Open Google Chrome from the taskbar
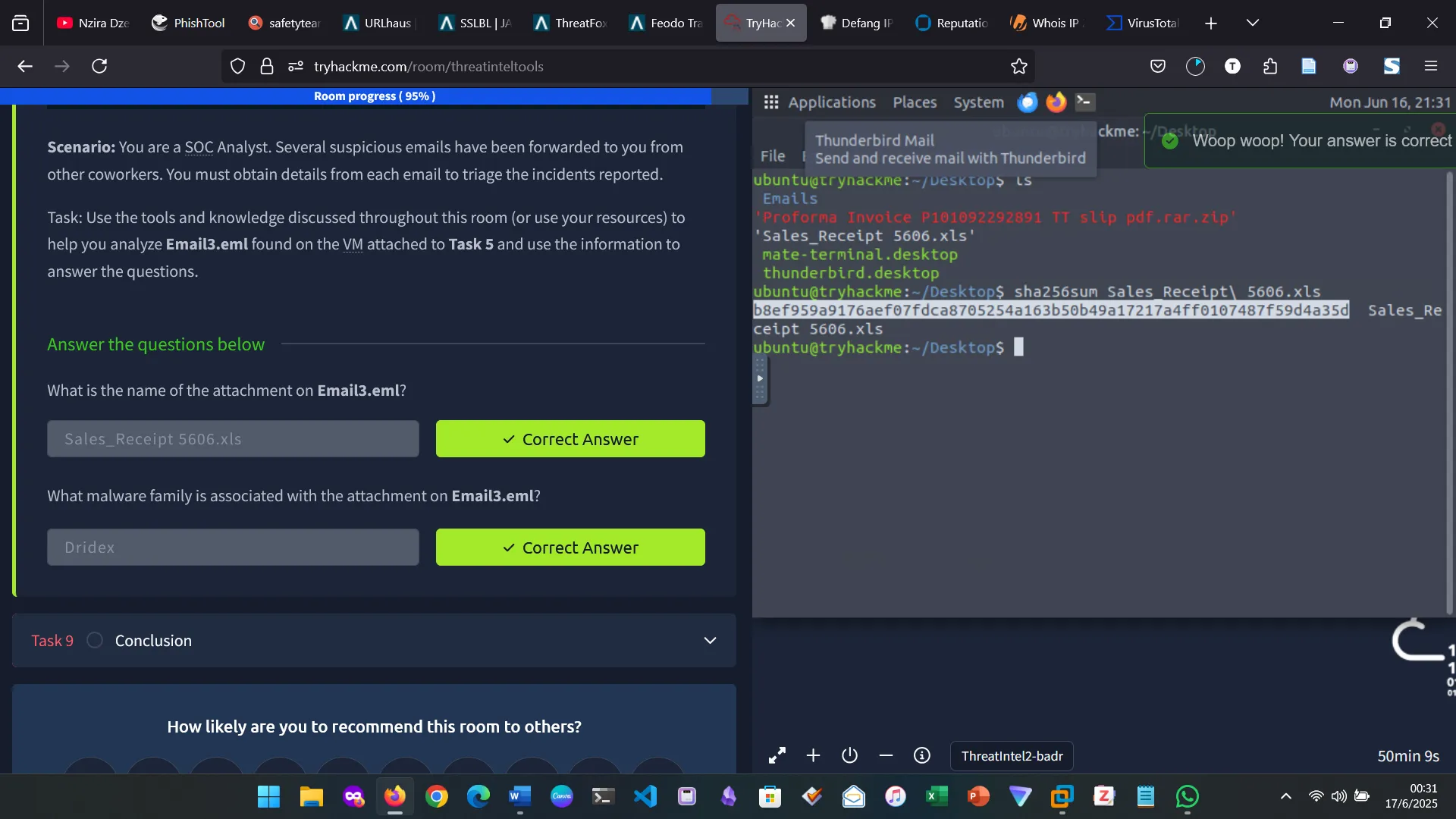This screenshot has width=1456, height=819. pos(437,796)
